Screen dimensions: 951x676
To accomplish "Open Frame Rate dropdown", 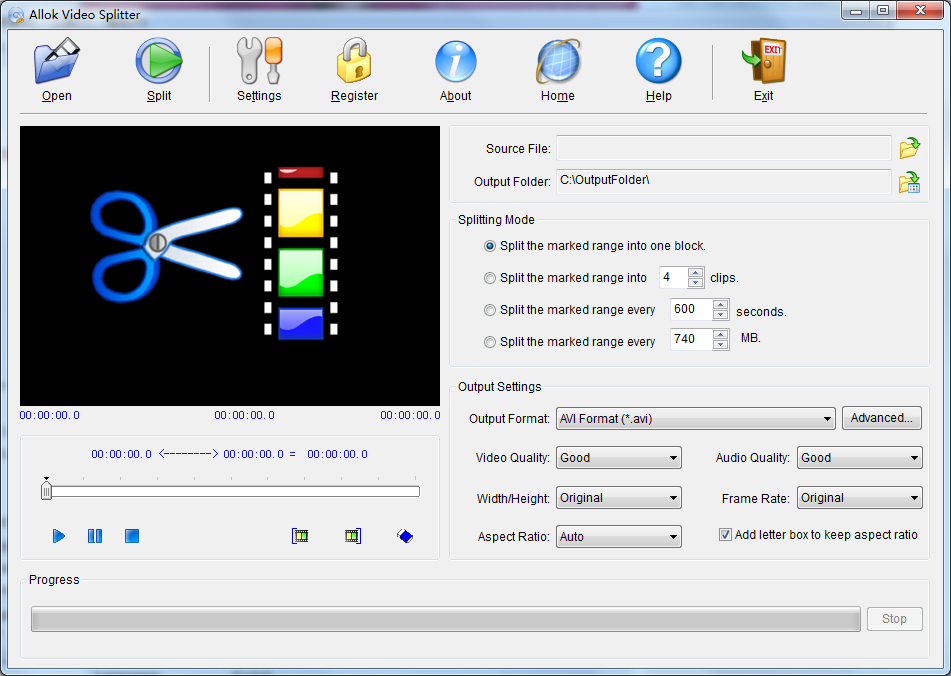I will click(x=859, y=498).
